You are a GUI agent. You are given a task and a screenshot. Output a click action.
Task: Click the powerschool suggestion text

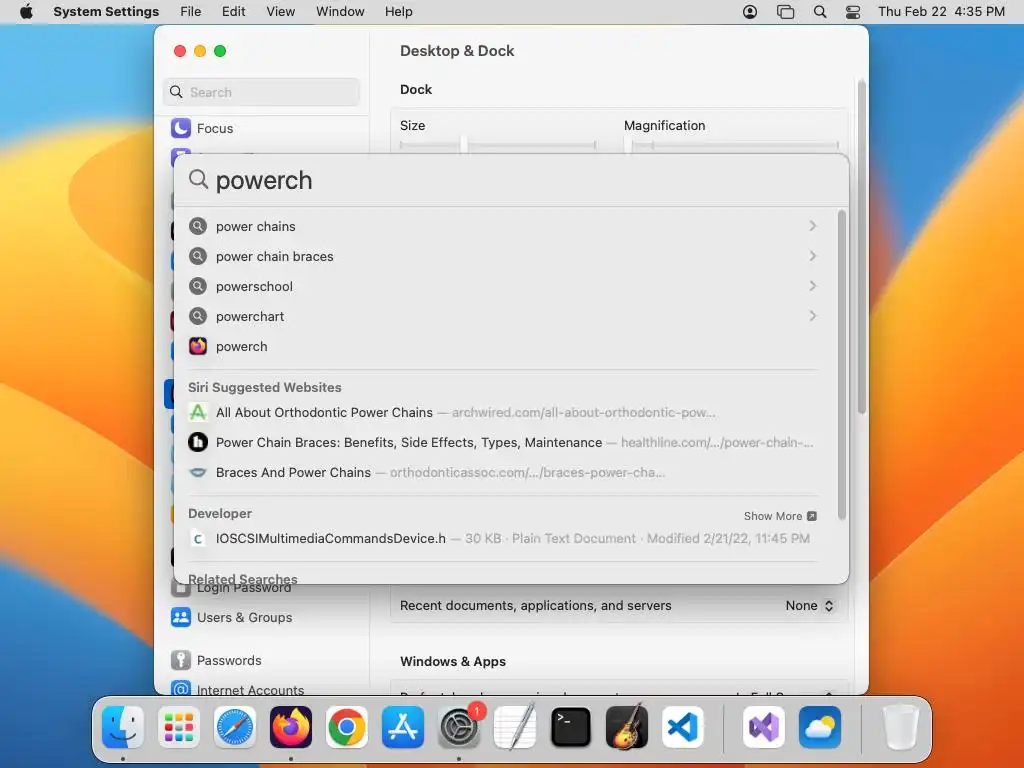coord(254,286)
